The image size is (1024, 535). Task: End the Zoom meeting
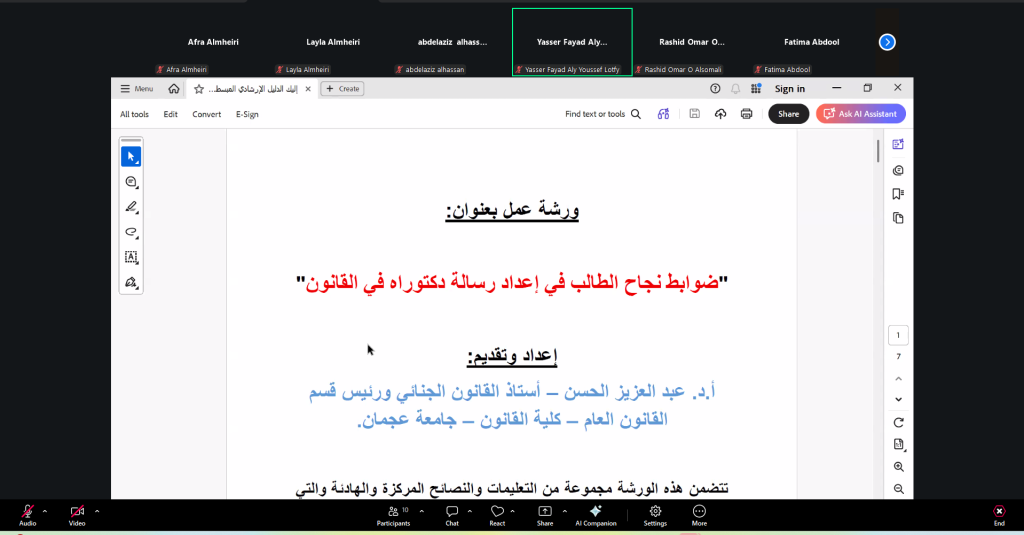coord(999,515)
